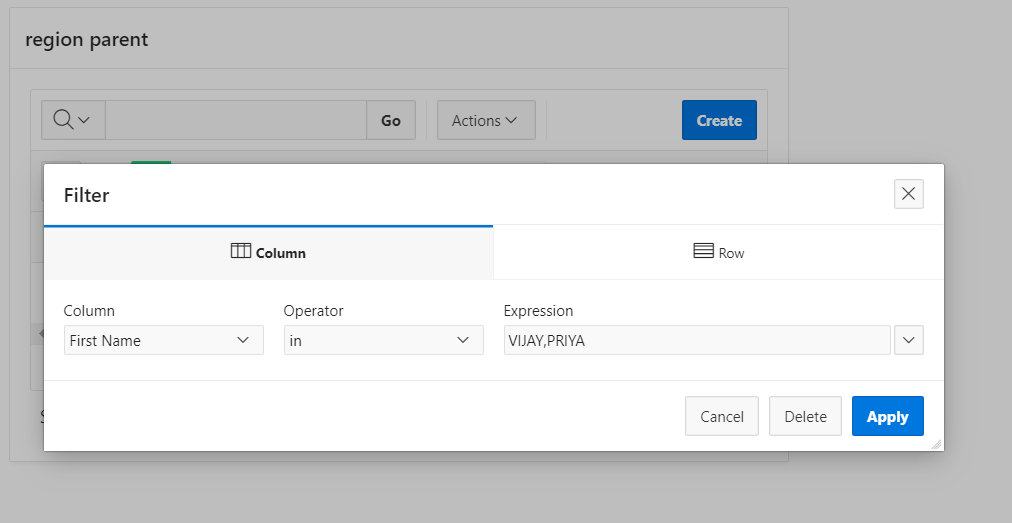This screenshot has height=523, width=1012.
Task: Open the Operator select showing in
Action: 384,340
